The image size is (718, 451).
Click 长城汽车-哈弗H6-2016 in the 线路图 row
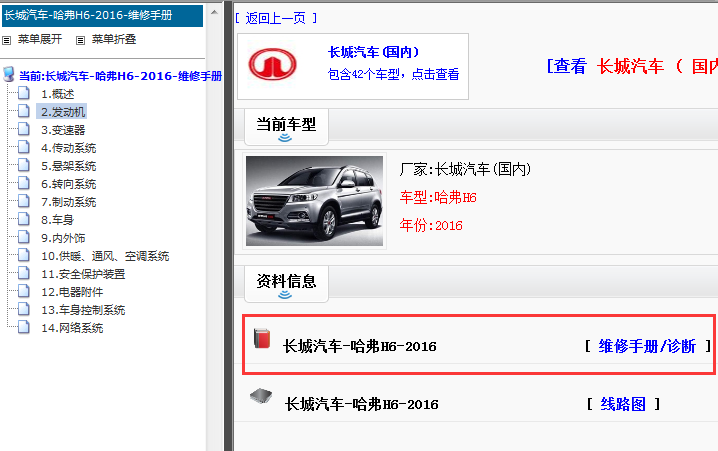click(x=362, y=404)
